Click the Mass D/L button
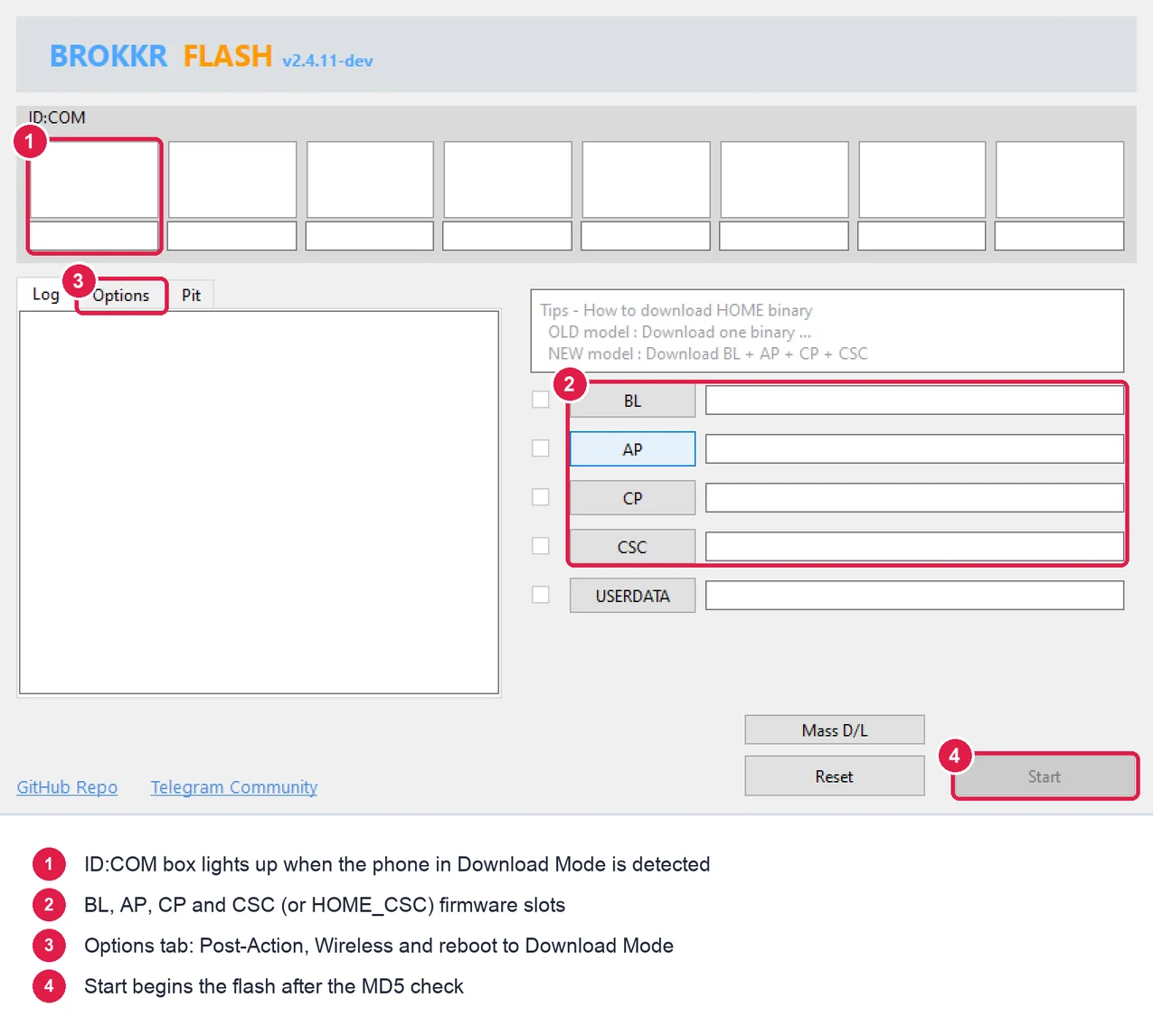 (835, 730)
